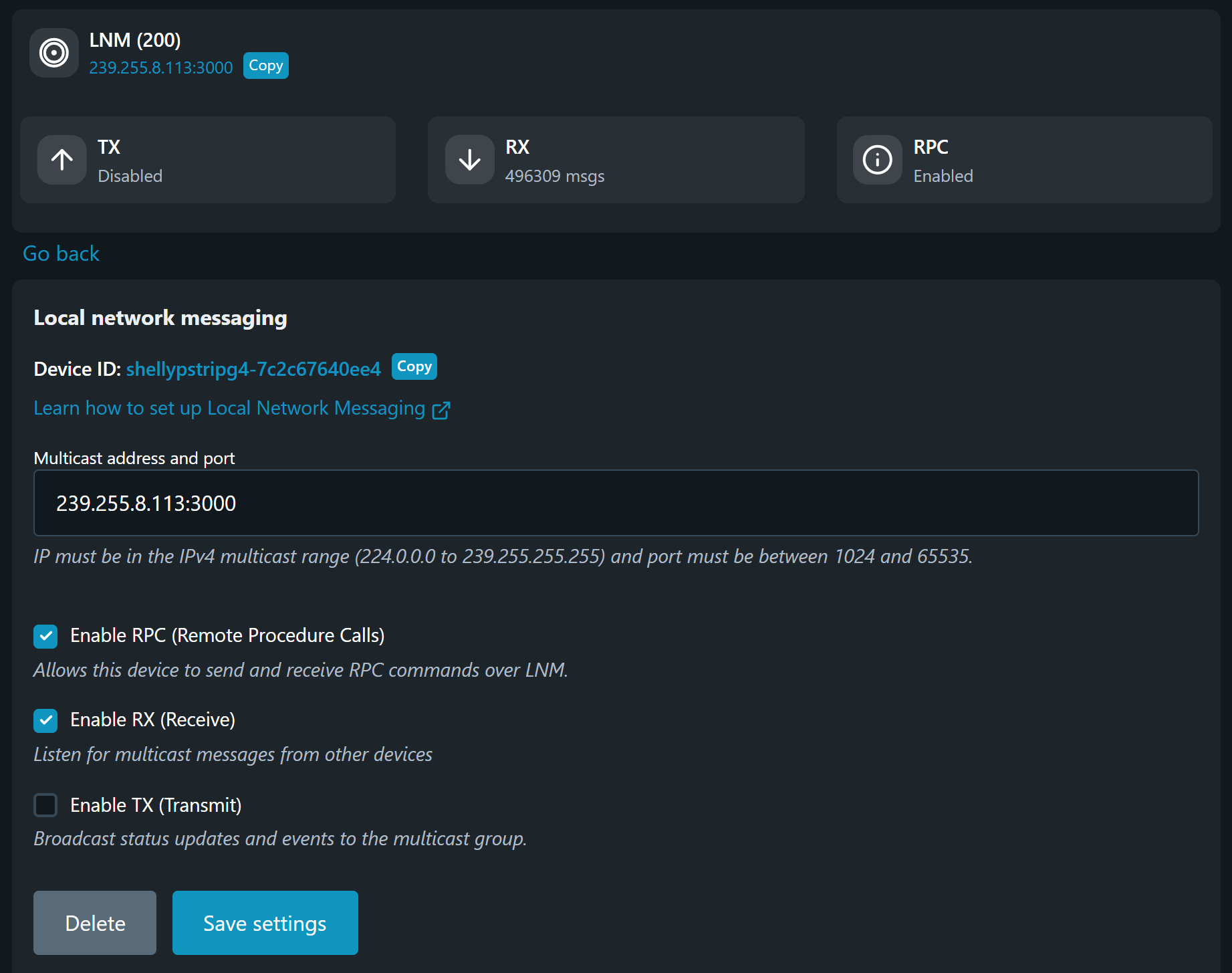Image resolution: width=1232 pixels, height=973 pixels.
Task: Uncheck Enable RPC (Remote Procedure Calls)
Action: [x=45, y=636]
